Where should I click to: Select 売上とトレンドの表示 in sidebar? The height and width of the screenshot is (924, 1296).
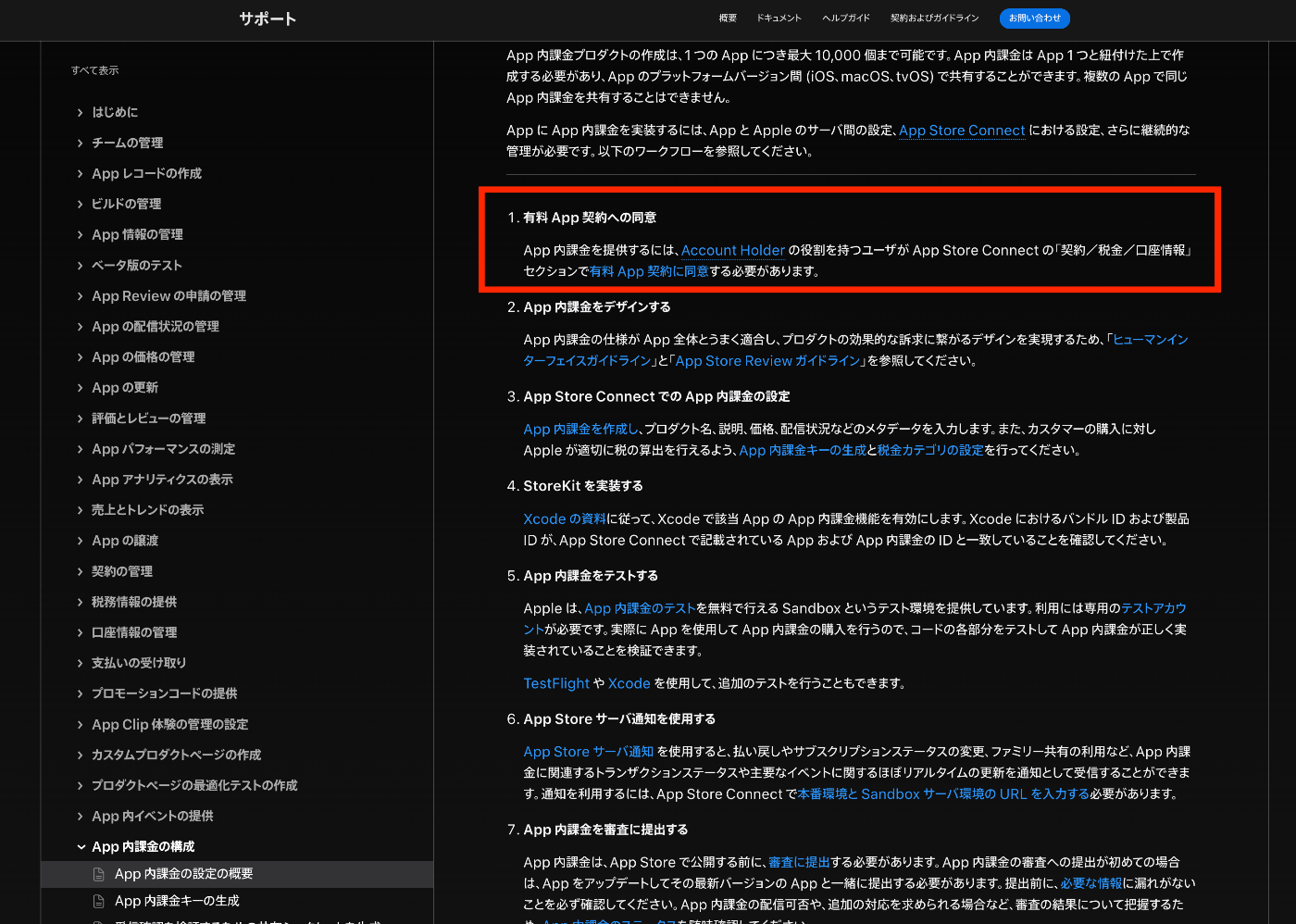tap(148, 510)
